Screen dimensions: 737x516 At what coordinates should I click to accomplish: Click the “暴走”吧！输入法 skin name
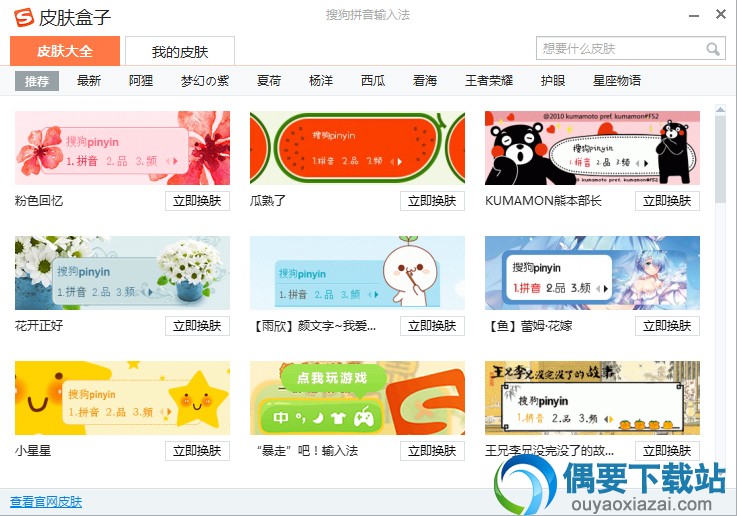(307, 451)
